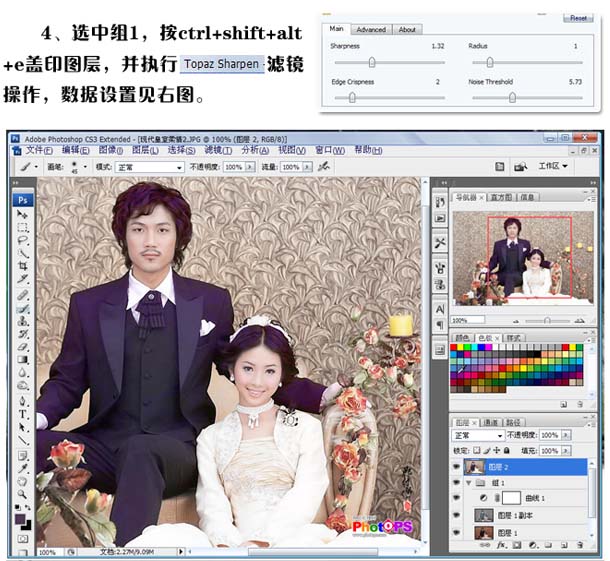Select the Clone Stamp tool
The width and height of the screenshot is (610, 561).
click(22, 321)
